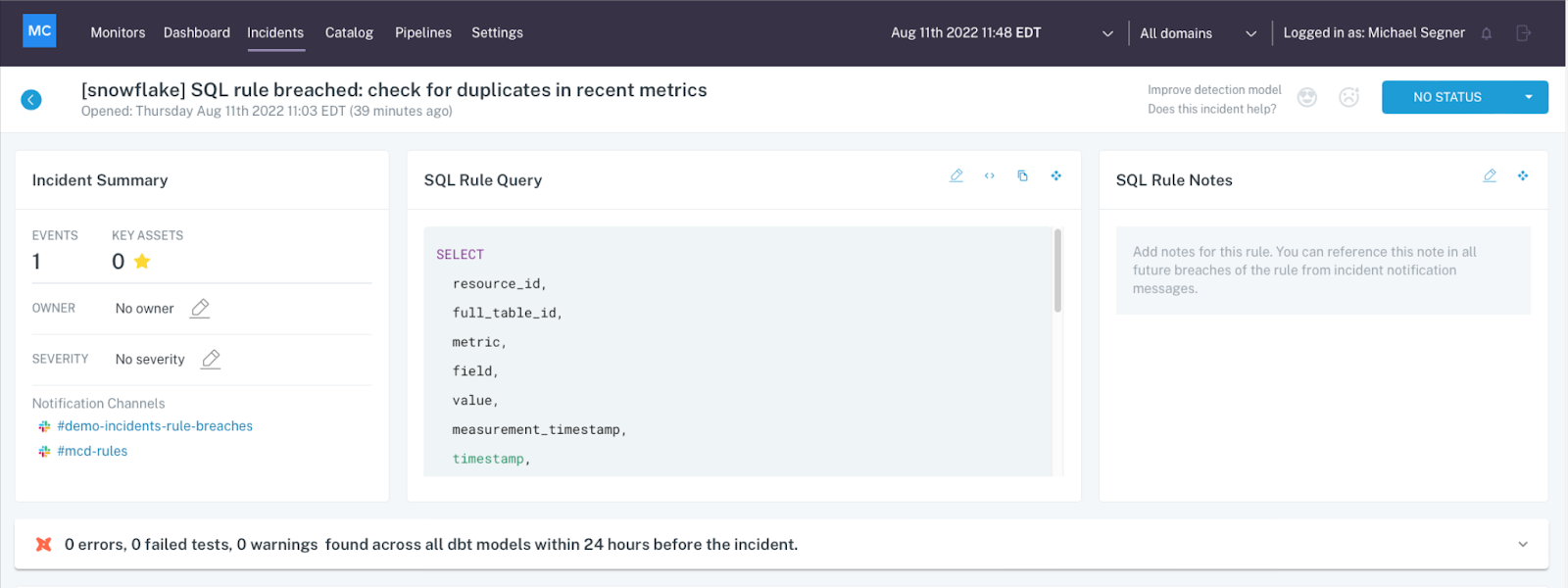The height and width of the screenshot is (588, 1568).
Task: Click the SQL Rule Notes text field
Action: [x=1323, y=270]
